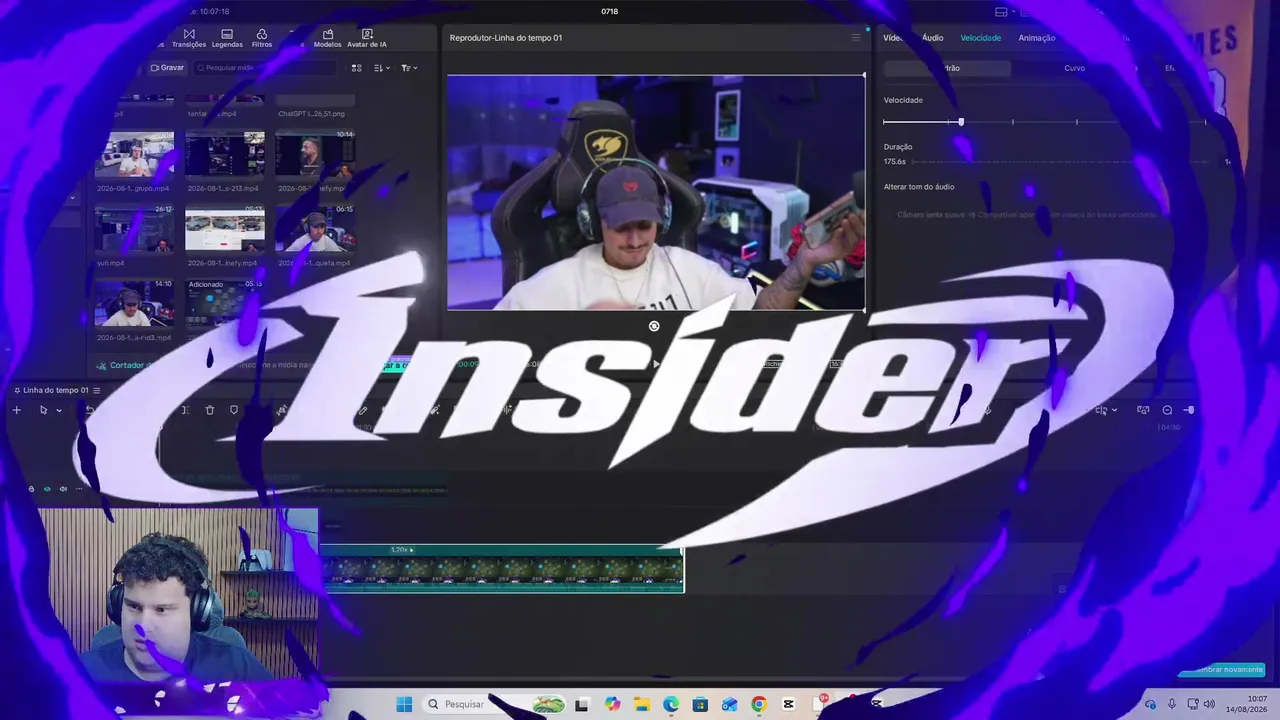The width and height of the screenshot is (1280, 720).
Task: Switch media grid view layout icon
Action: pos(356,68)
